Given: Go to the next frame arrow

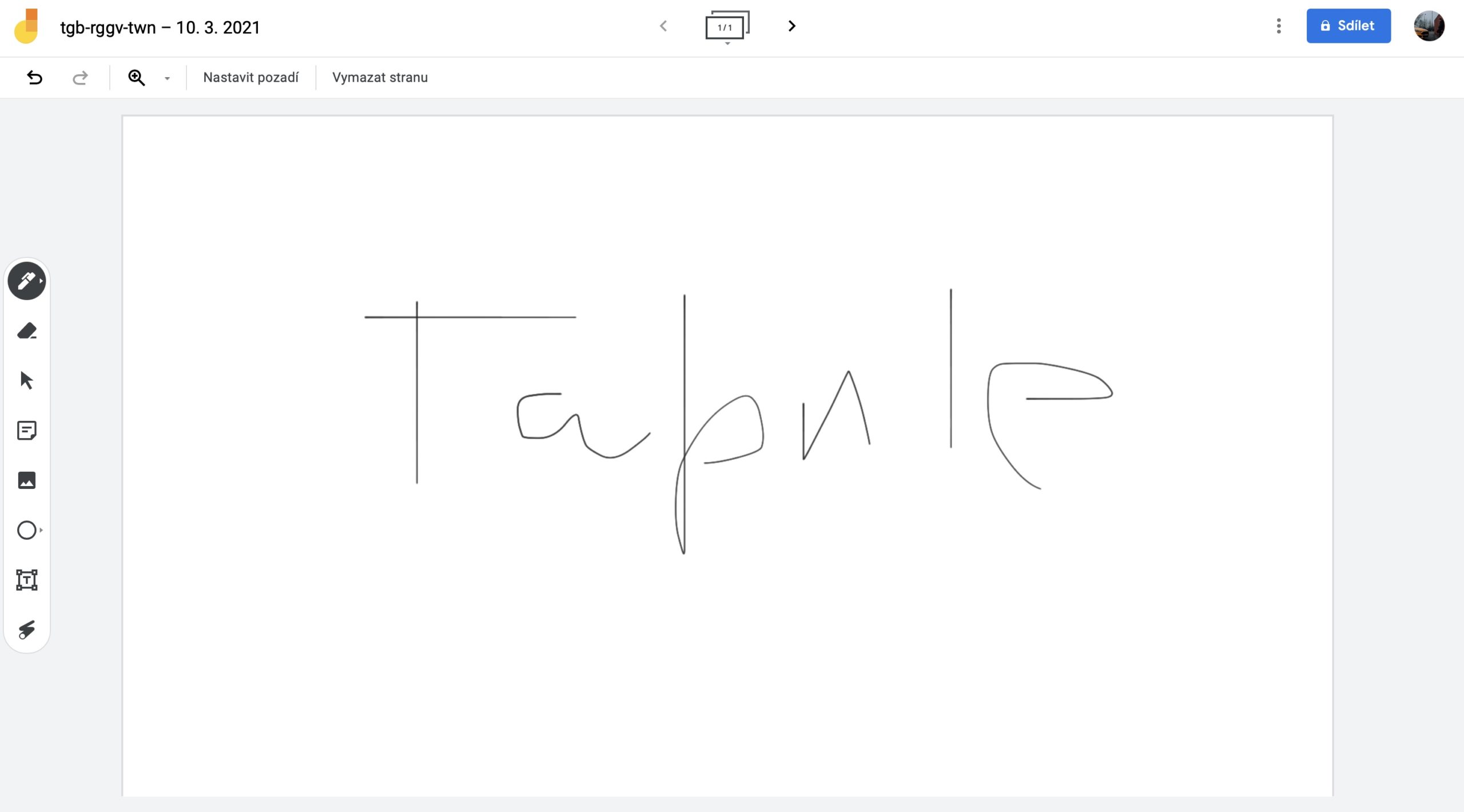Looking at the screenshot, I should click(x=791, y=26).
